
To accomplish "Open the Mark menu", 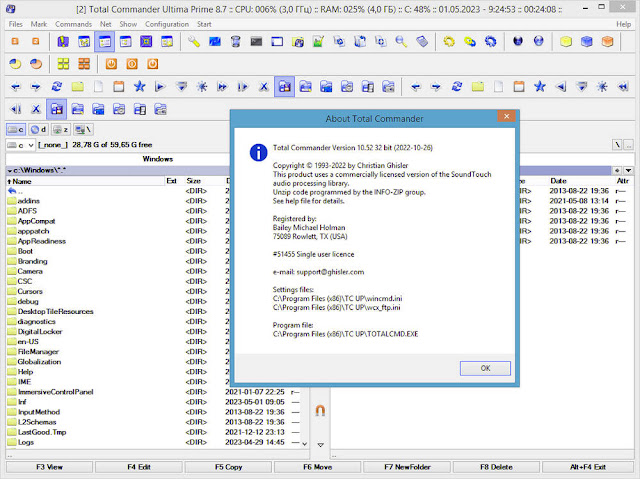I will coord(39,24).
